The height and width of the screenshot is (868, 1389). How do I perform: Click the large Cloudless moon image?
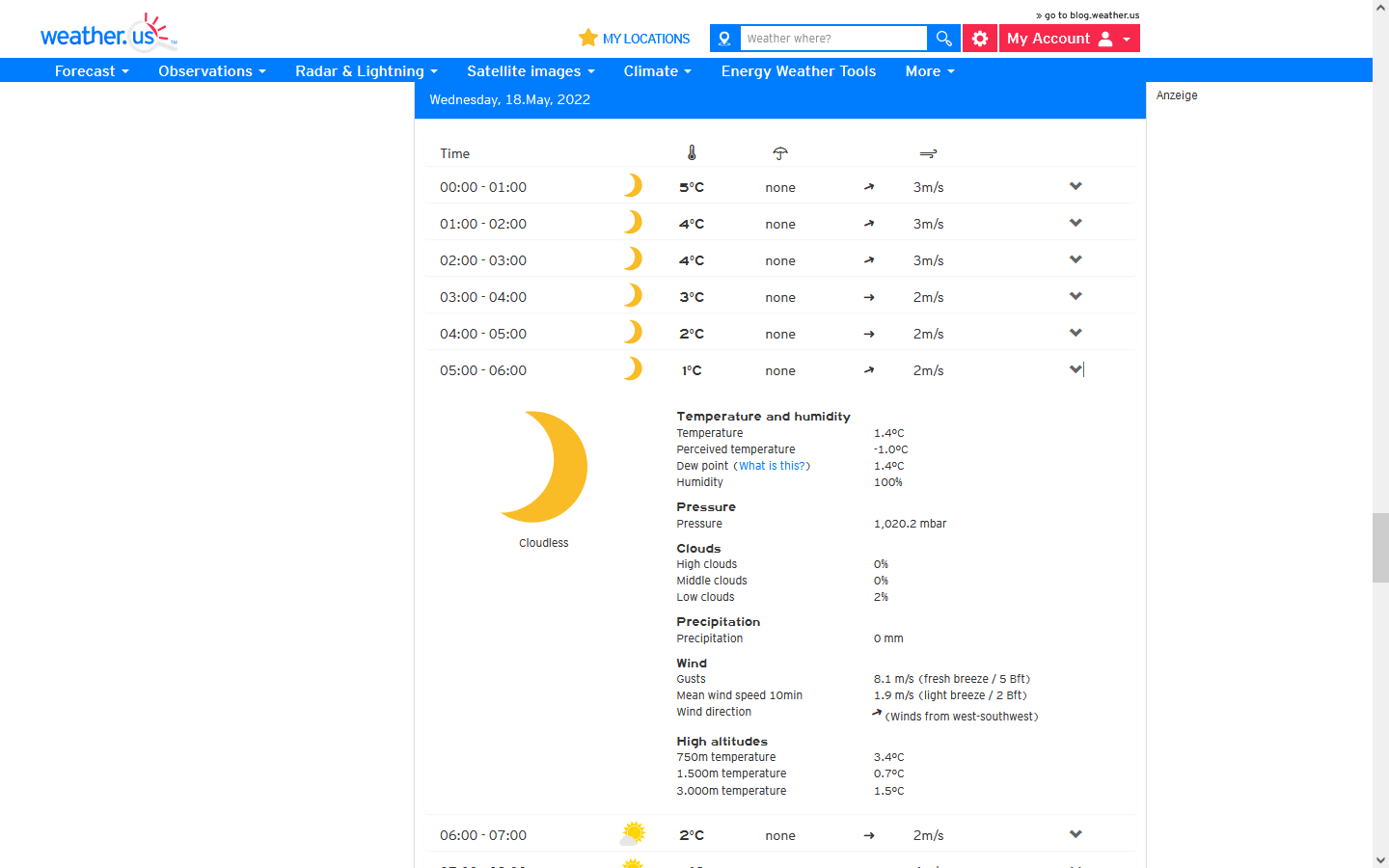coord(544,467)
